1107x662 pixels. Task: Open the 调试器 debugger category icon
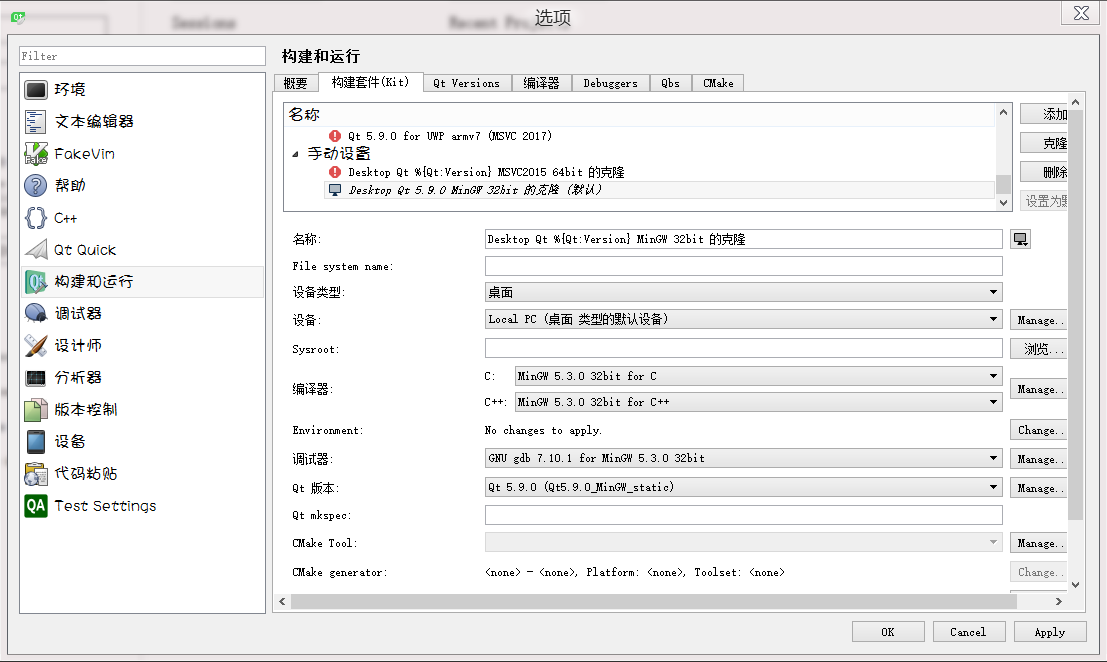point(35,313)
